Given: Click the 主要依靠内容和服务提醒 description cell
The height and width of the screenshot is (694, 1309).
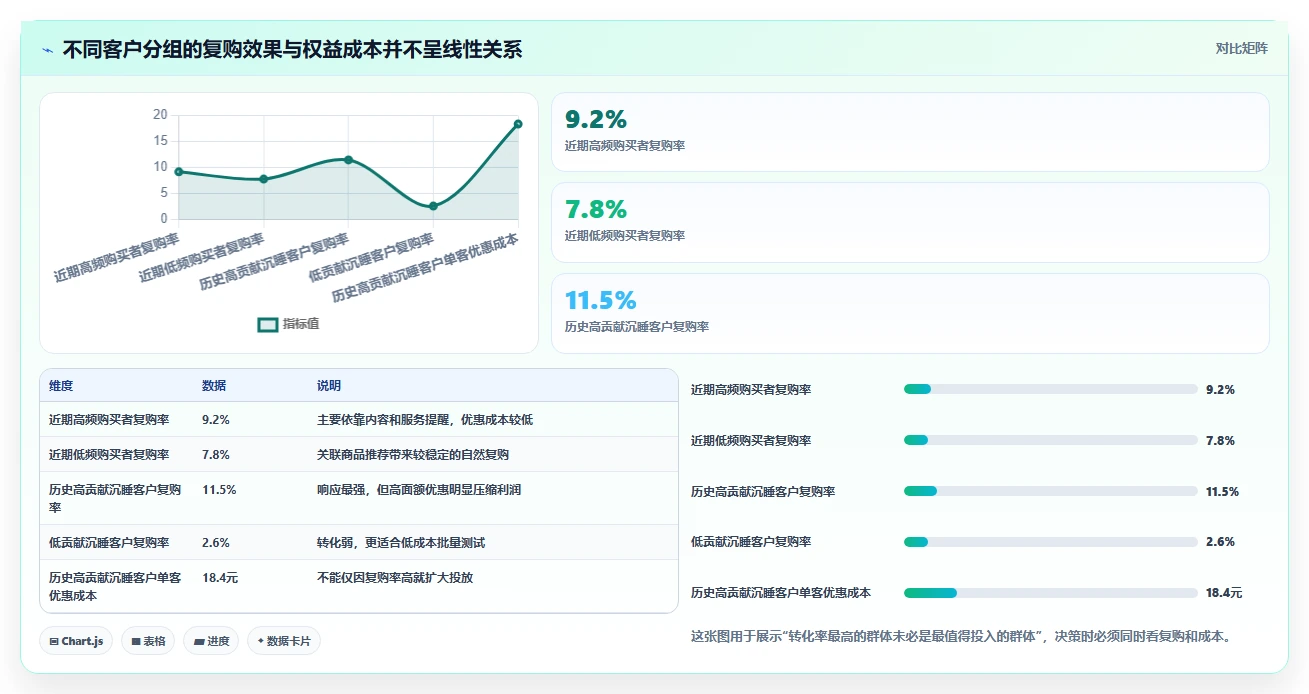Looking at the screenshot, I should tap(425, 420).
